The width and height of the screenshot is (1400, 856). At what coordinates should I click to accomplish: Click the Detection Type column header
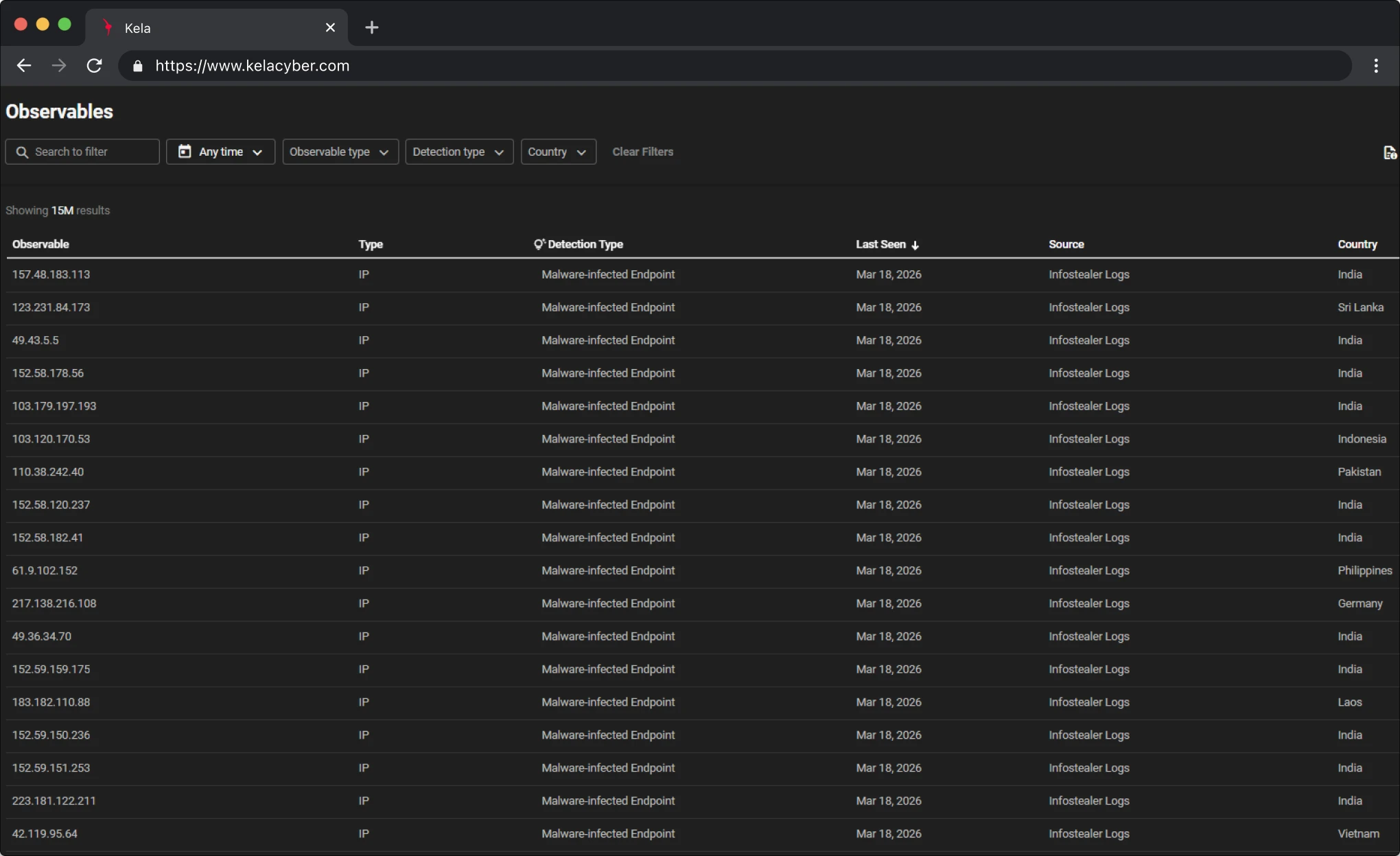(x=585, y=244)
